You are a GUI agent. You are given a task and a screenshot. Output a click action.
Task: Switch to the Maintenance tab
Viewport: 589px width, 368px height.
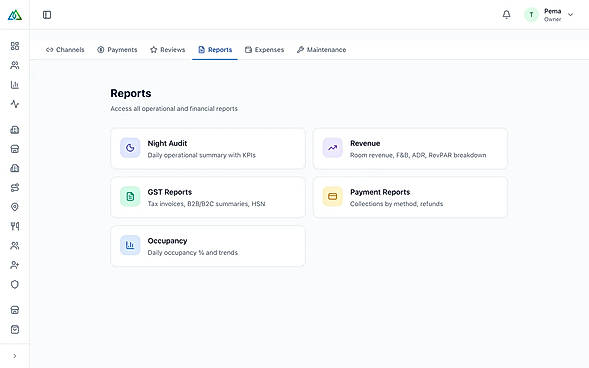click(322, 50)
